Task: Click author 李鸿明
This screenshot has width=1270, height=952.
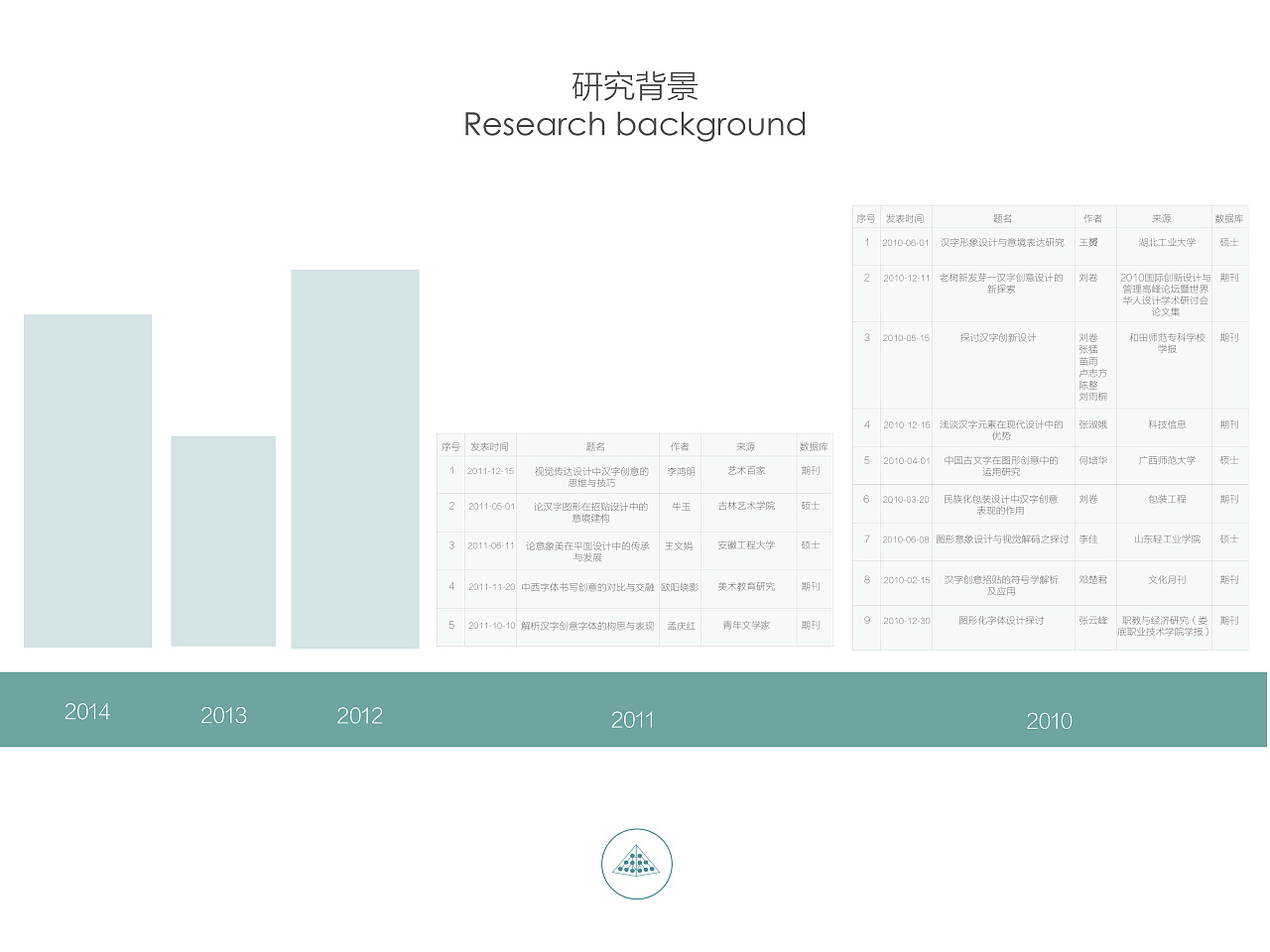Action: click(681, 472)
